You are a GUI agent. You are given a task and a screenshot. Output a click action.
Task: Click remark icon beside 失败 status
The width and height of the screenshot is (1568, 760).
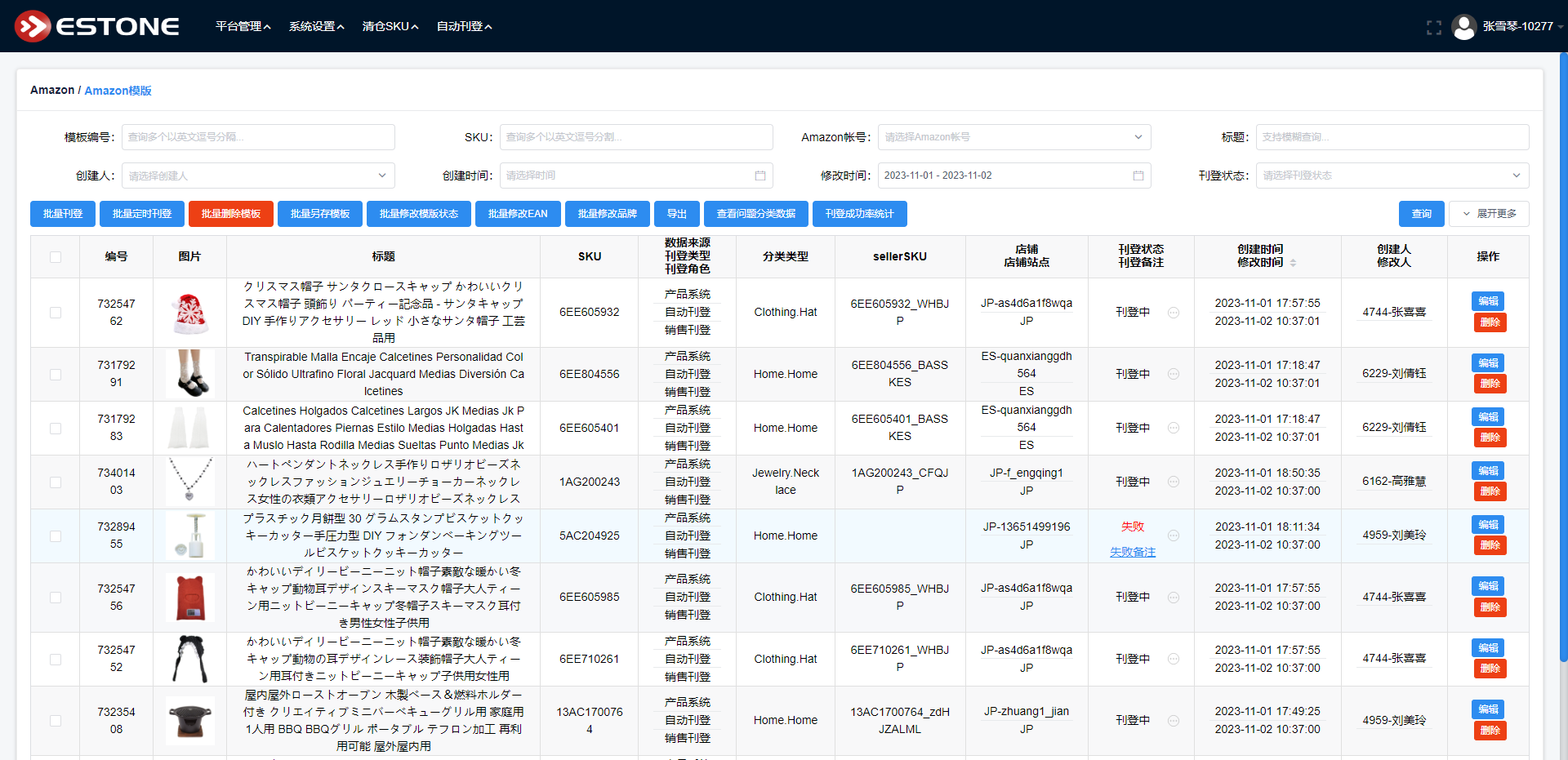coord(1173,536)
